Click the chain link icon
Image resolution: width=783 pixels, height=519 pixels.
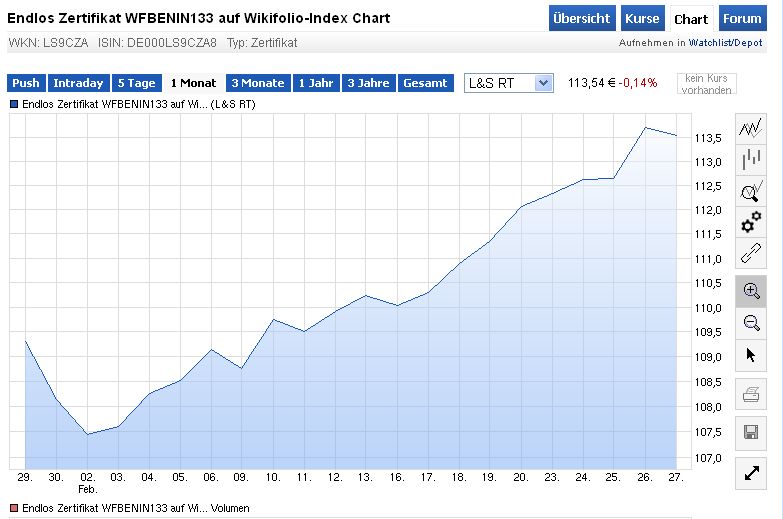point(751,253)
